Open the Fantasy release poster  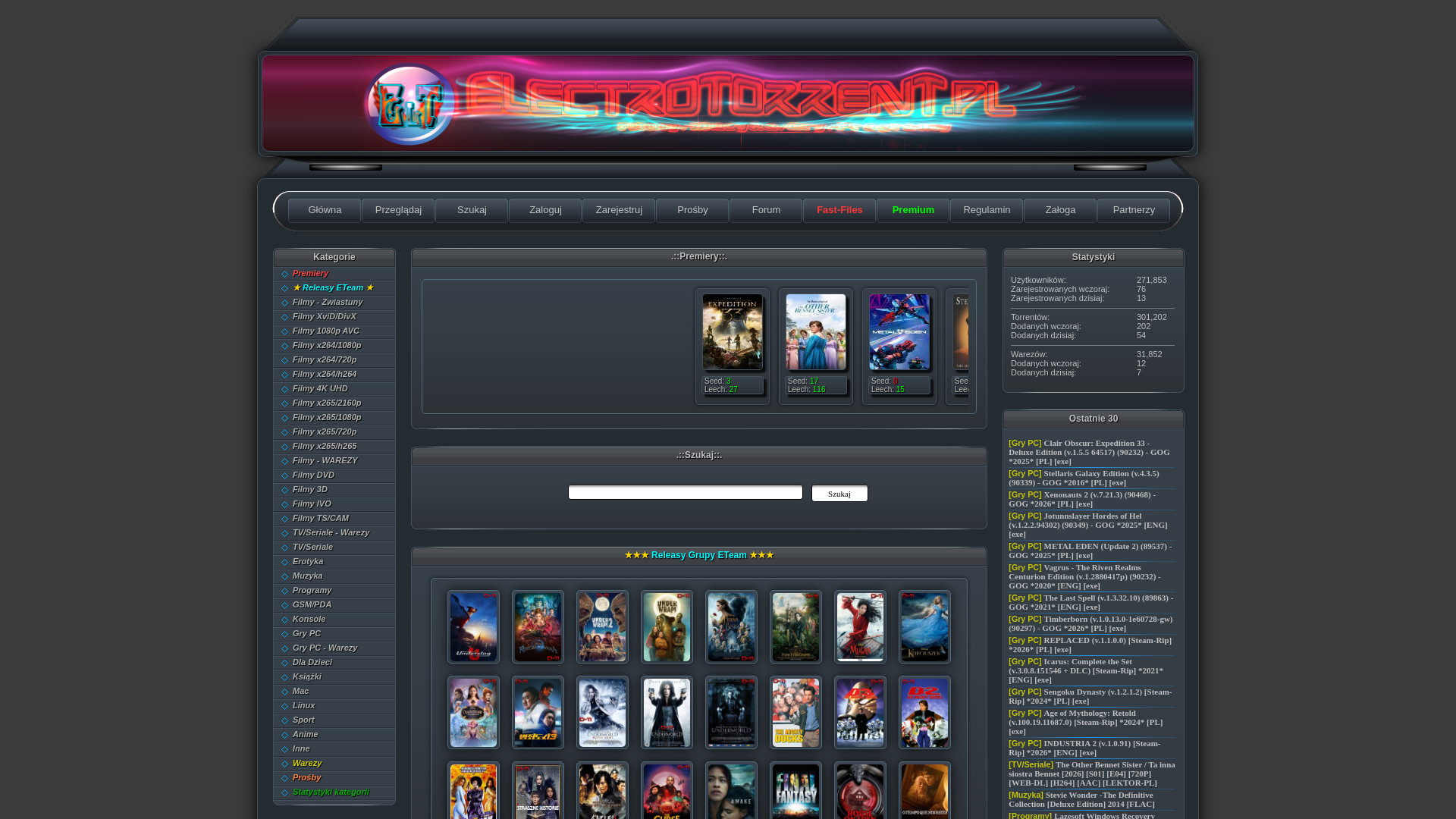795,792
